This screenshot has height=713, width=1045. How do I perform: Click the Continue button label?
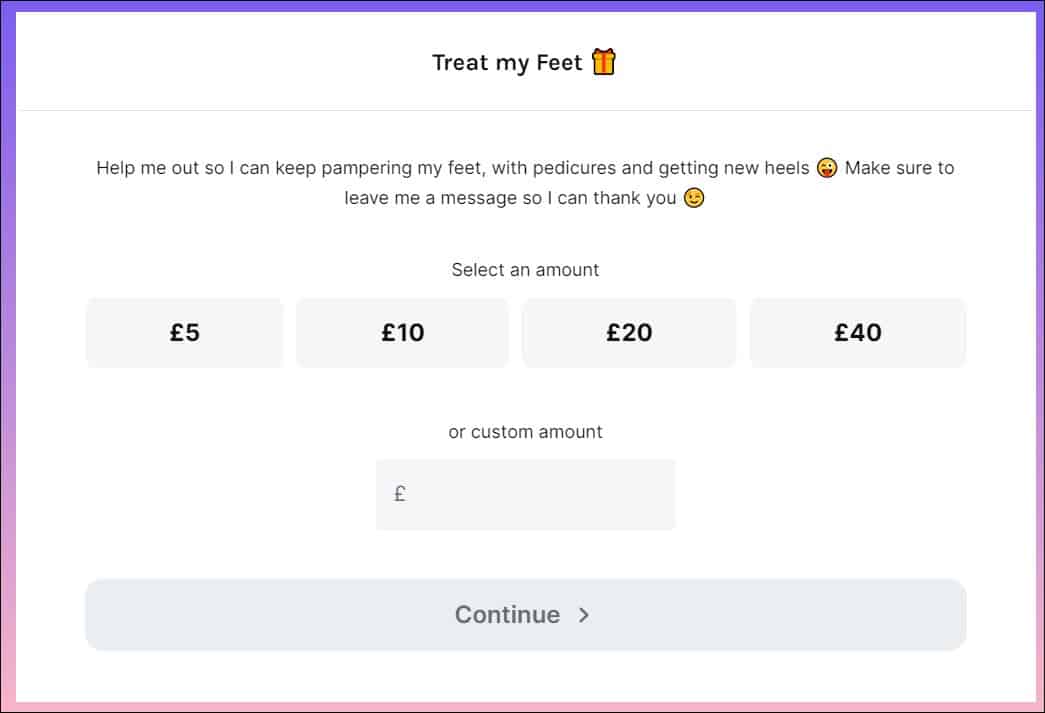point(507,614)
